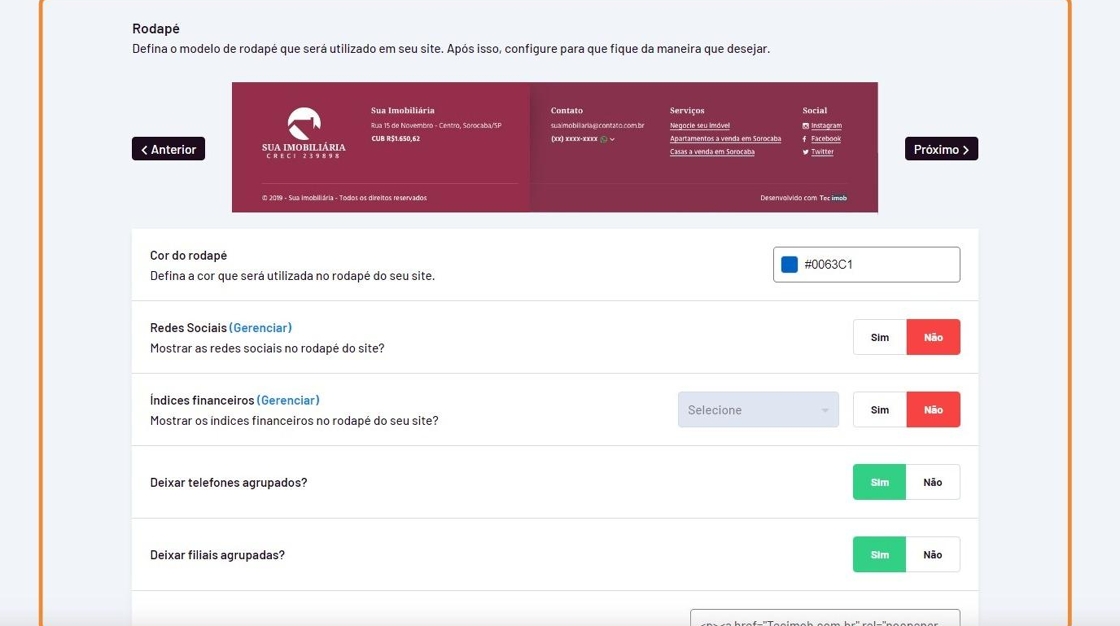This screenshot has height=626, width=1120.
Task: Click the Twitter bird icon in preview
Action: [805, 152]
